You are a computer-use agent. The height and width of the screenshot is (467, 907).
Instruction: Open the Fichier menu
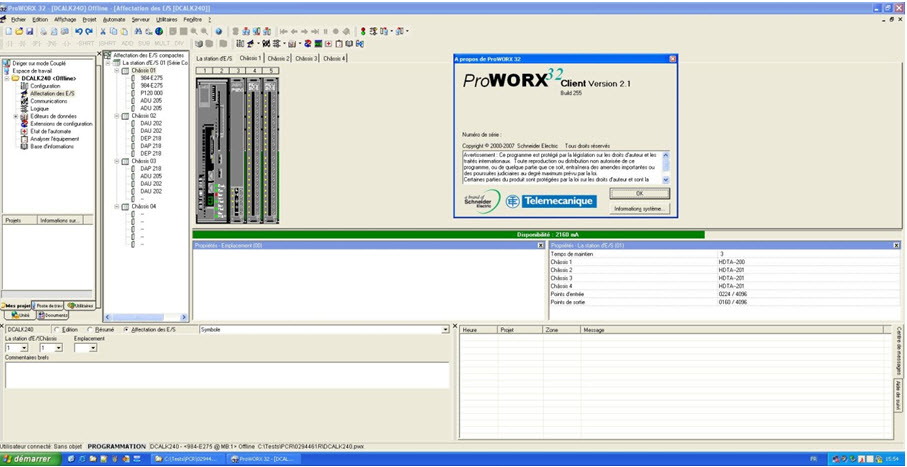pyautogui.click(x=19, y=19)
